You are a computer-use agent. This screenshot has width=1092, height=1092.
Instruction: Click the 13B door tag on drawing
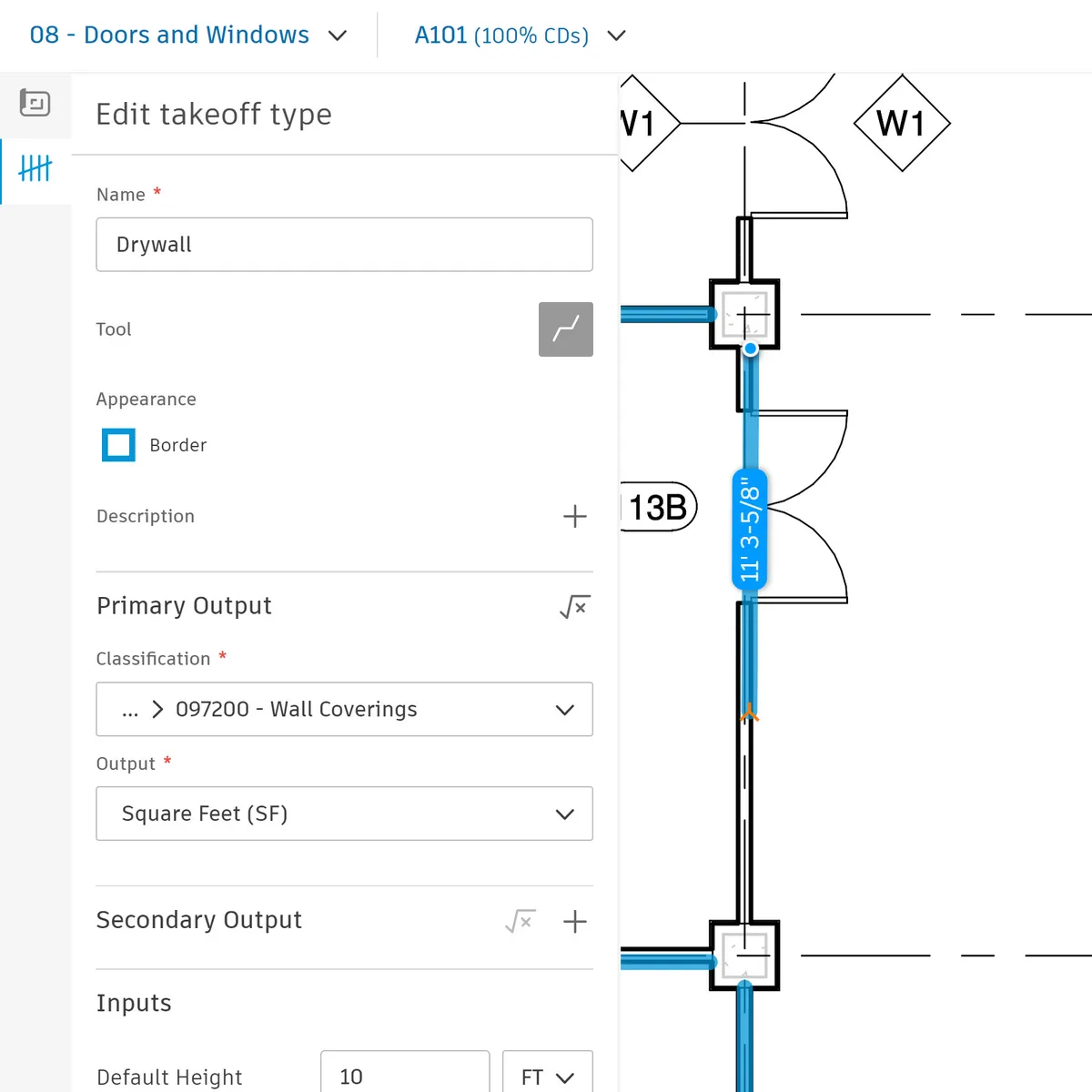point(659,507)
